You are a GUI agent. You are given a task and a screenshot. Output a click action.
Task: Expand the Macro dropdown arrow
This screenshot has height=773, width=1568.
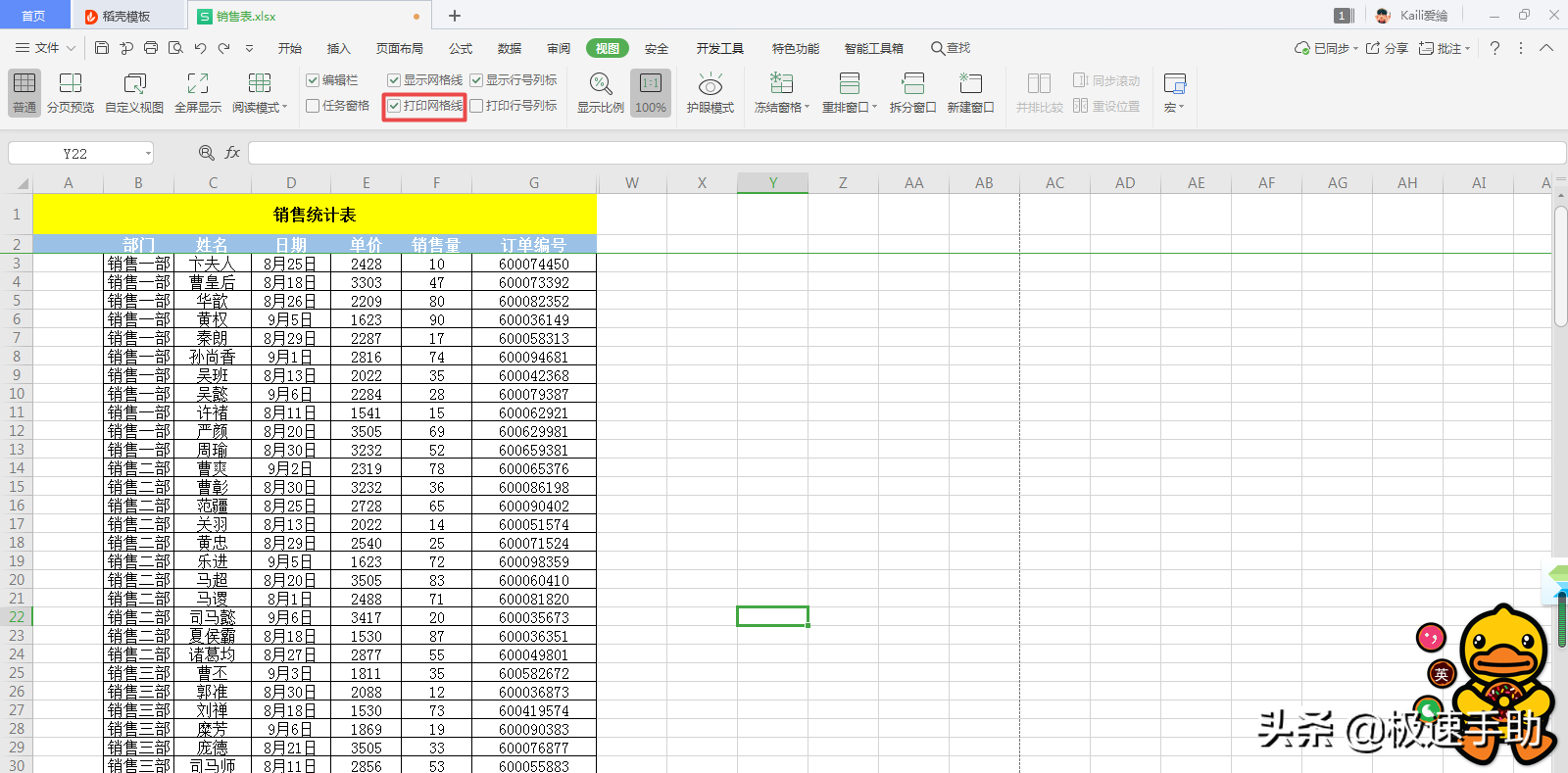pyautogui.click(x=1182, y=107)
